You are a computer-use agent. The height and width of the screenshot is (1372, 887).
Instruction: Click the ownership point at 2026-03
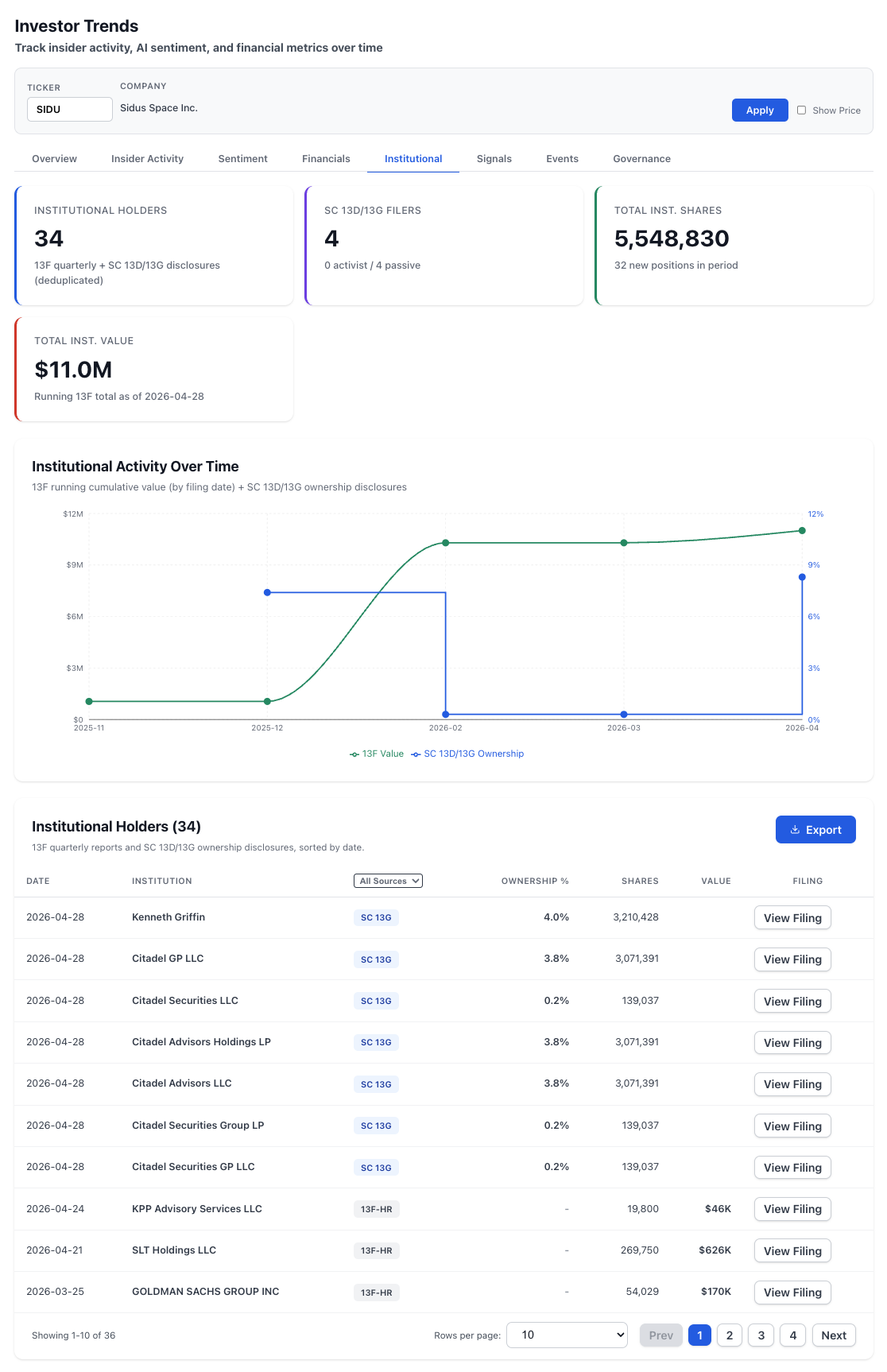[x=624, y=715]
